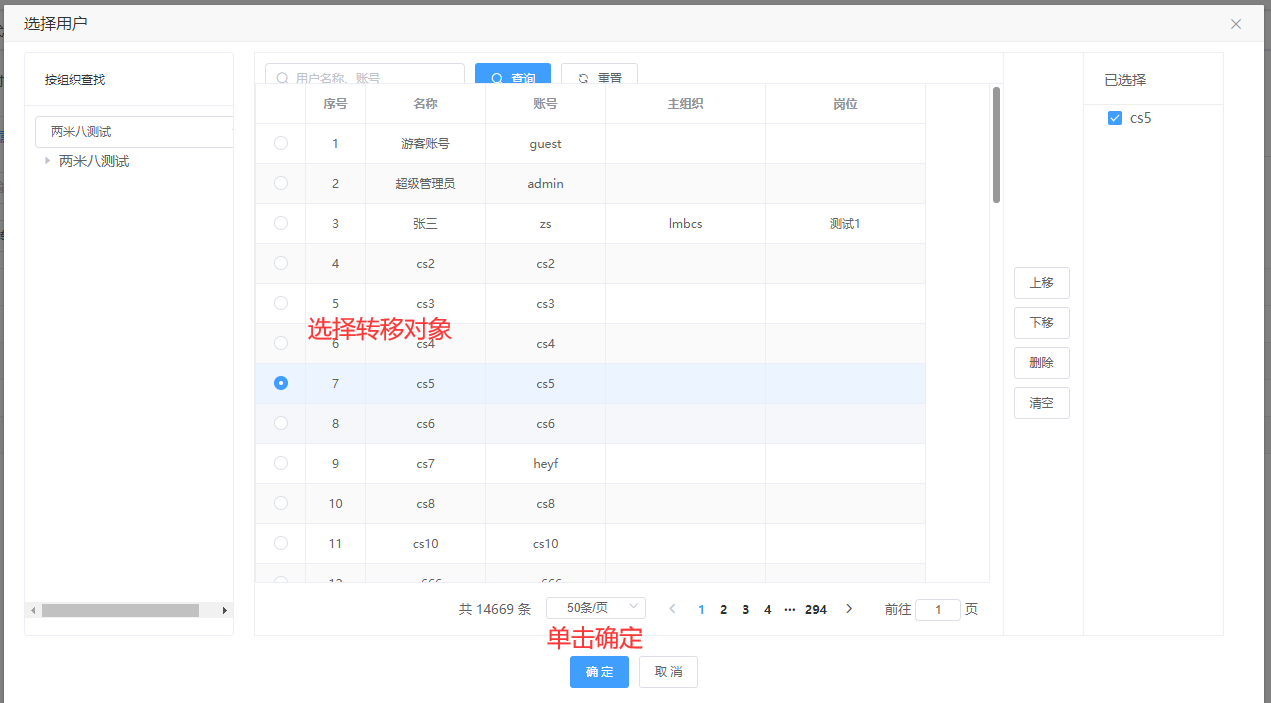Go to previous page arrow
The image size is (1271, 703).
672,609
